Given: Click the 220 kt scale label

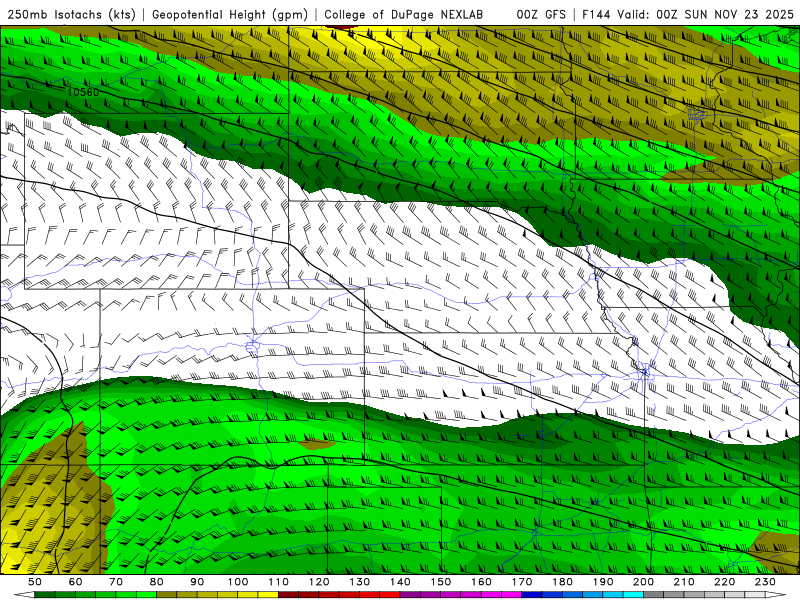Looking at the screenshot, I should click(724, 582).
